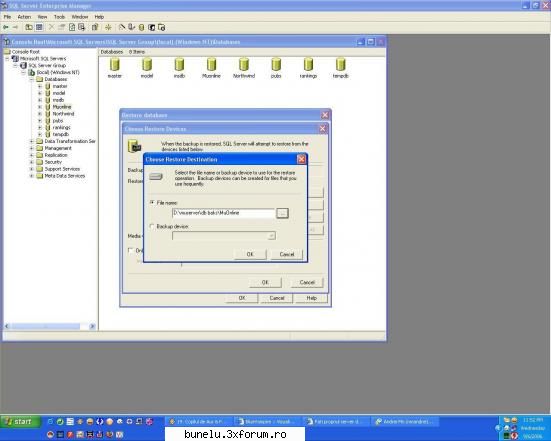Open the Action menu
Screen dimensions: 551x441
click(x=24, y=17)
